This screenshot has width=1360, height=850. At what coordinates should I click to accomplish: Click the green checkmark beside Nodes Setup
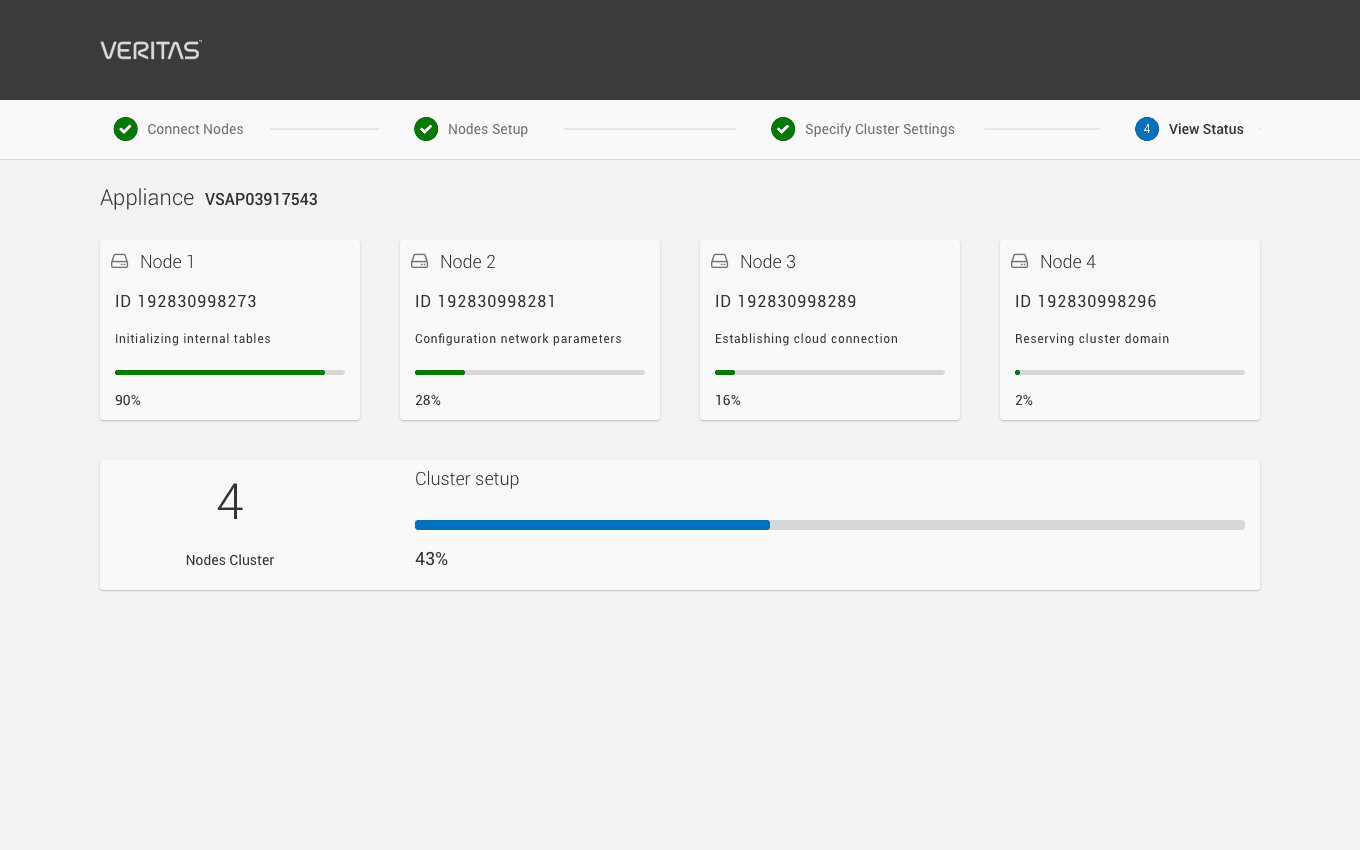[426, 129]
